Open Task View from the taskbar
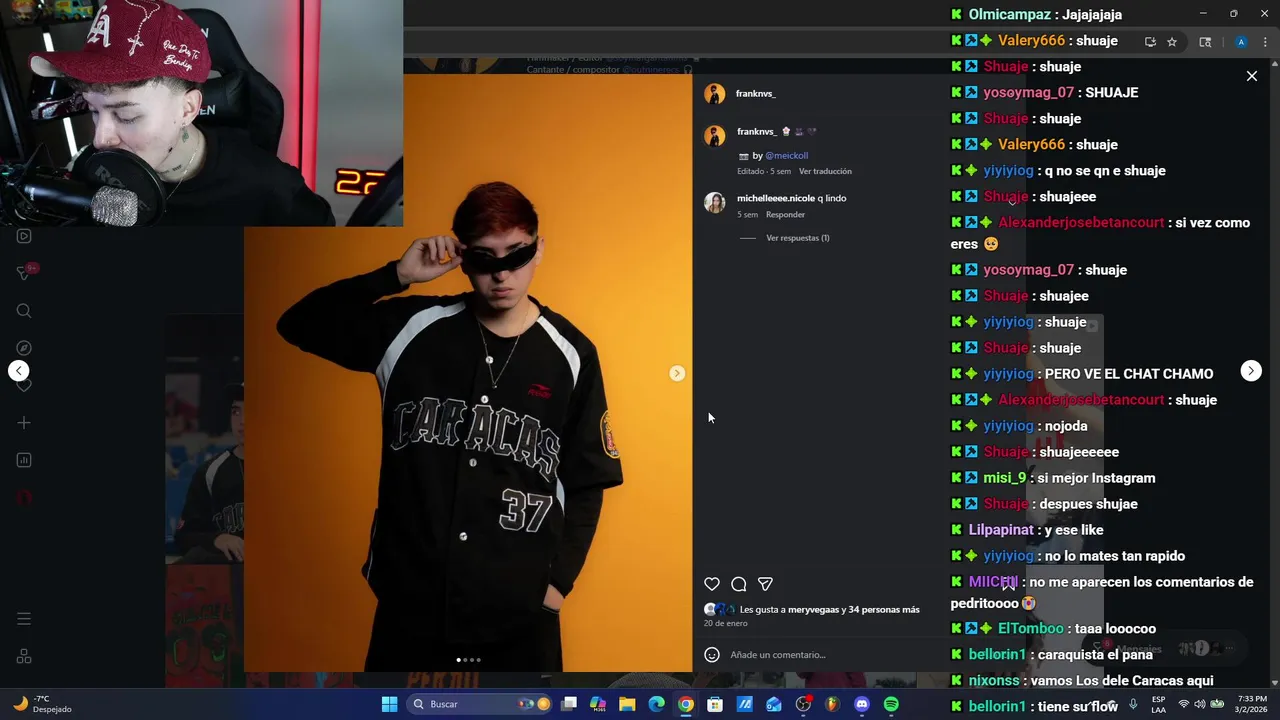The image size is (1280, 720). tap(569, 704)
